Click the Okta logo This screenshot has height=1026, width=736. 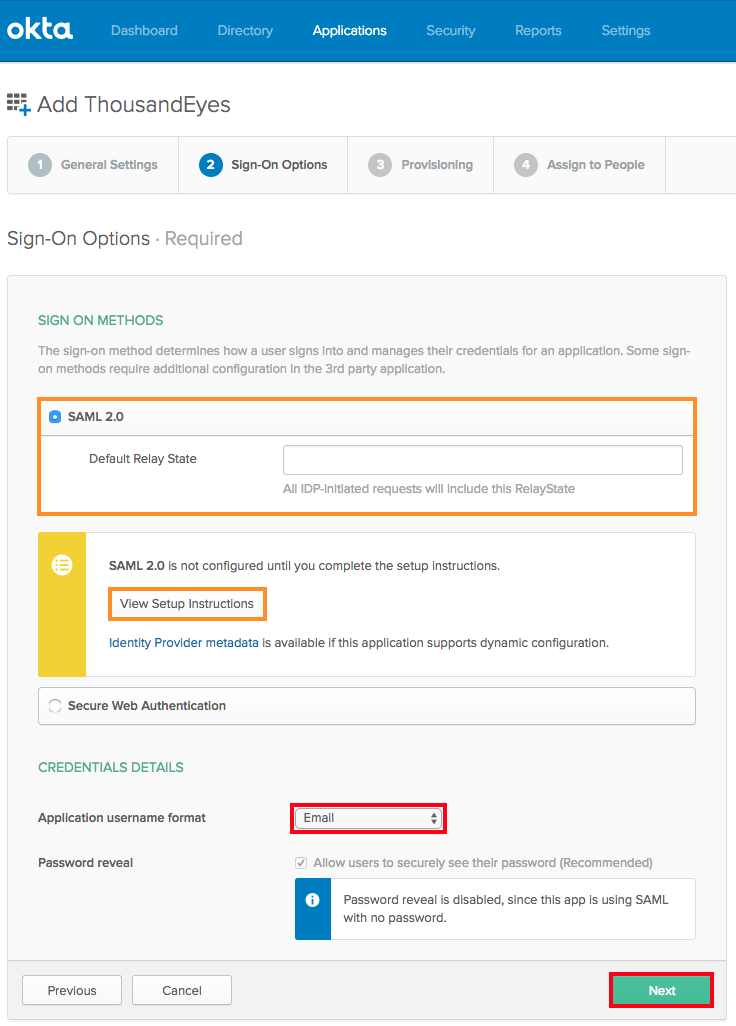tap(40, 30)
